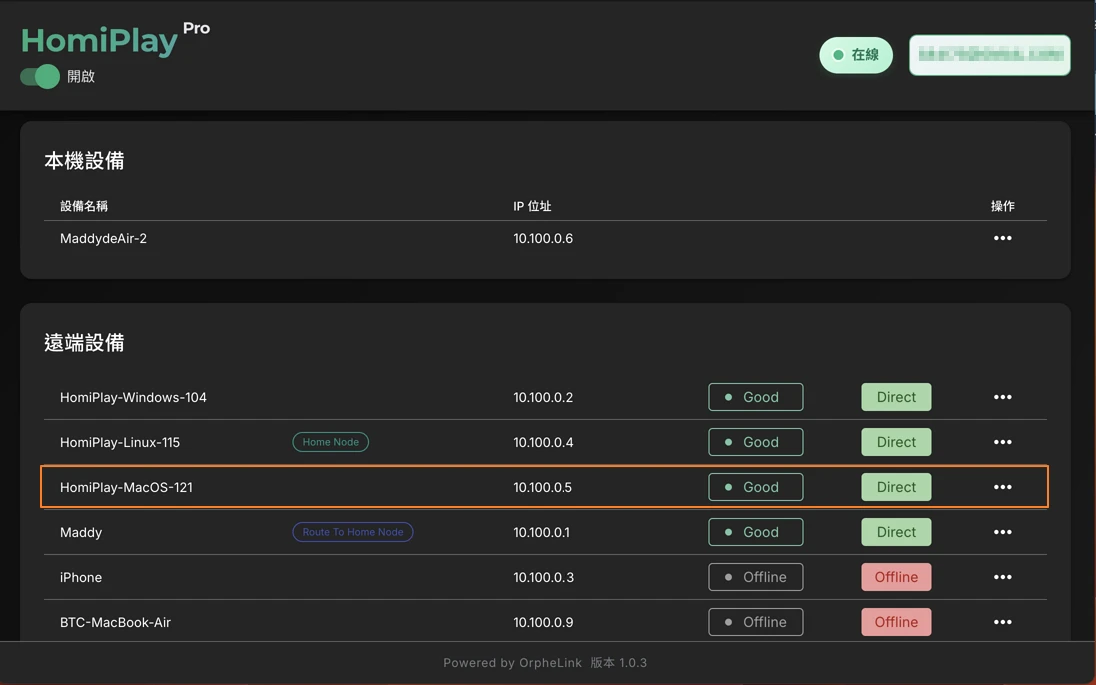Open three-dot menu for BTC-MacBook-Air
This screenshot has width=1096, height=685.
click(x=1002, y=622)
